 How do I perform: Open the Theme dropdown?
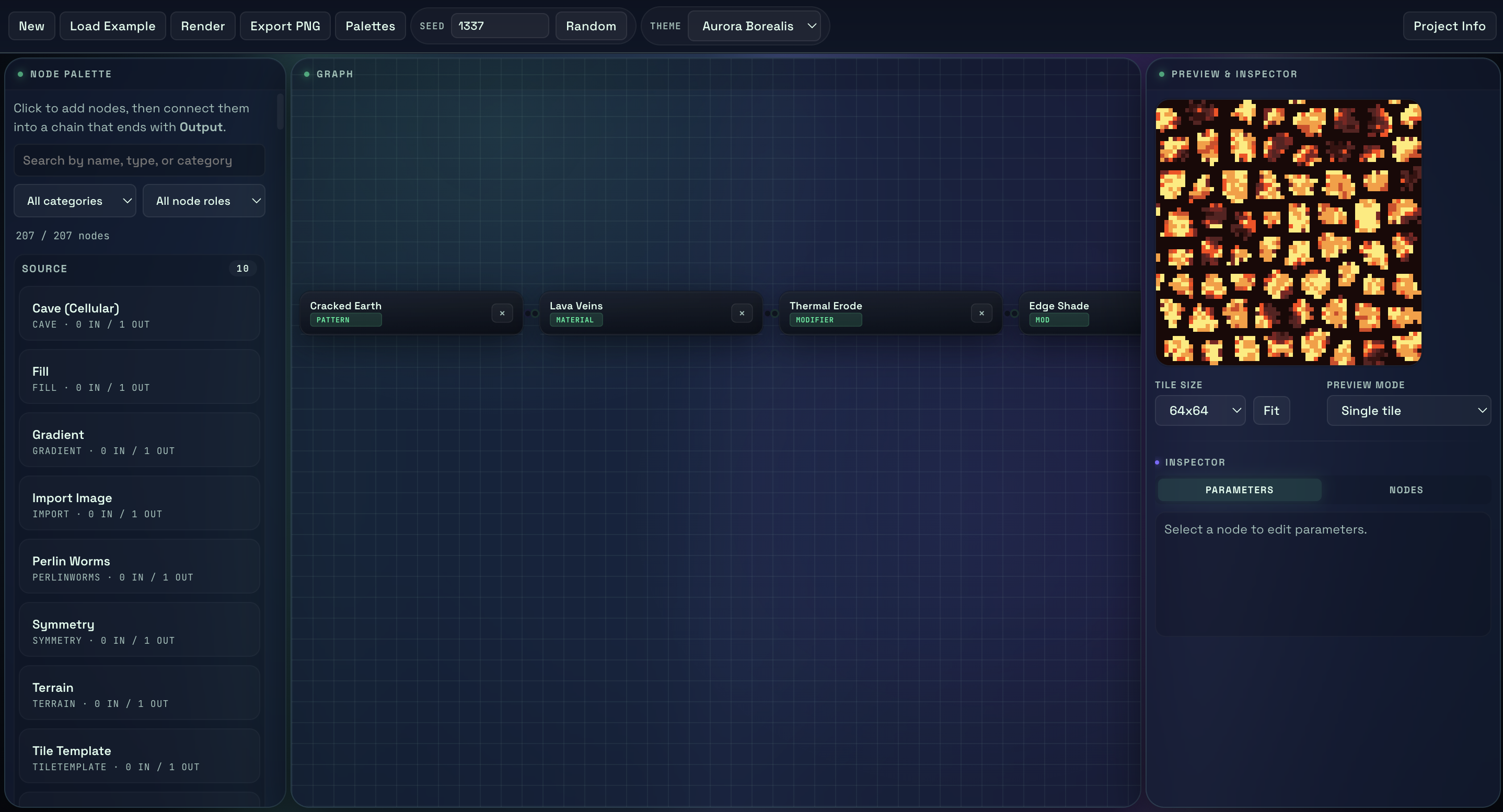tap(754, 26)
